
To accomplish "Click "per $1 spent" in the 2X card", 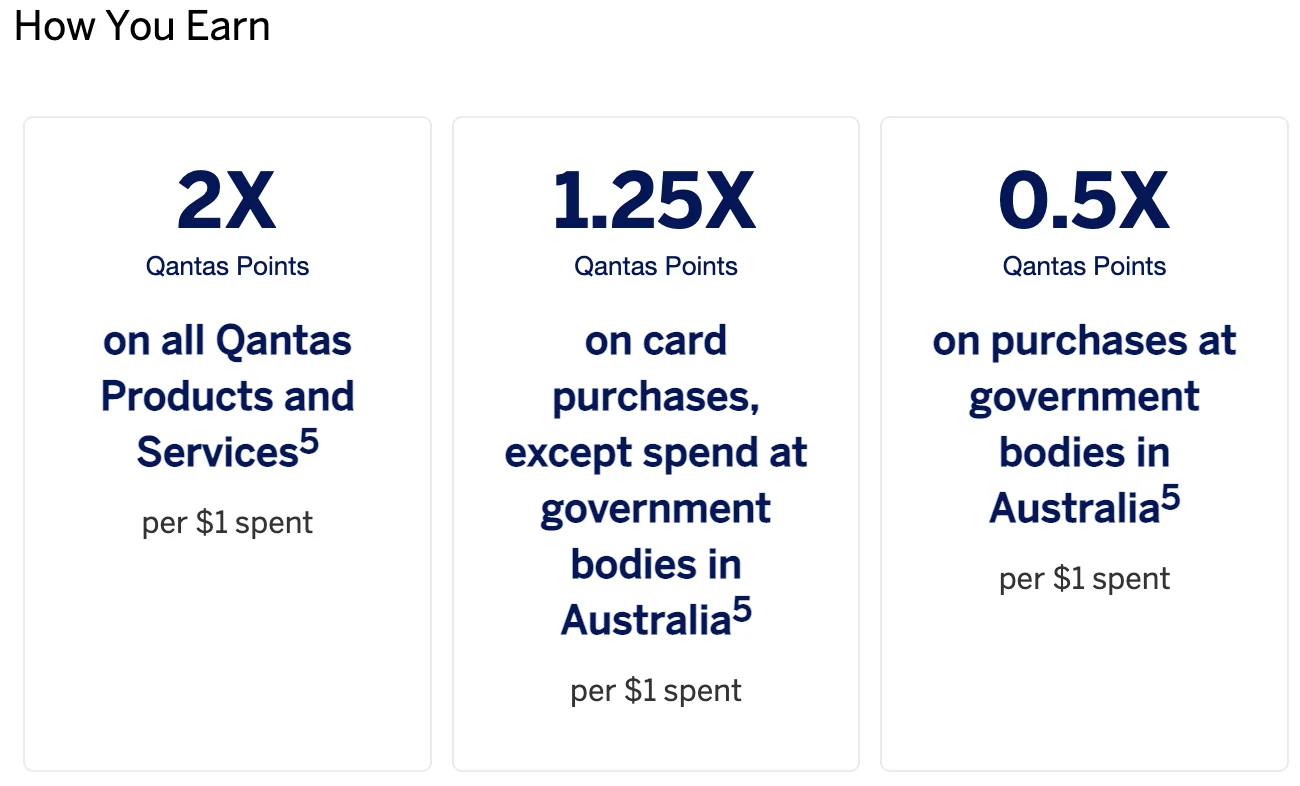I will click(x=227, y=523).
